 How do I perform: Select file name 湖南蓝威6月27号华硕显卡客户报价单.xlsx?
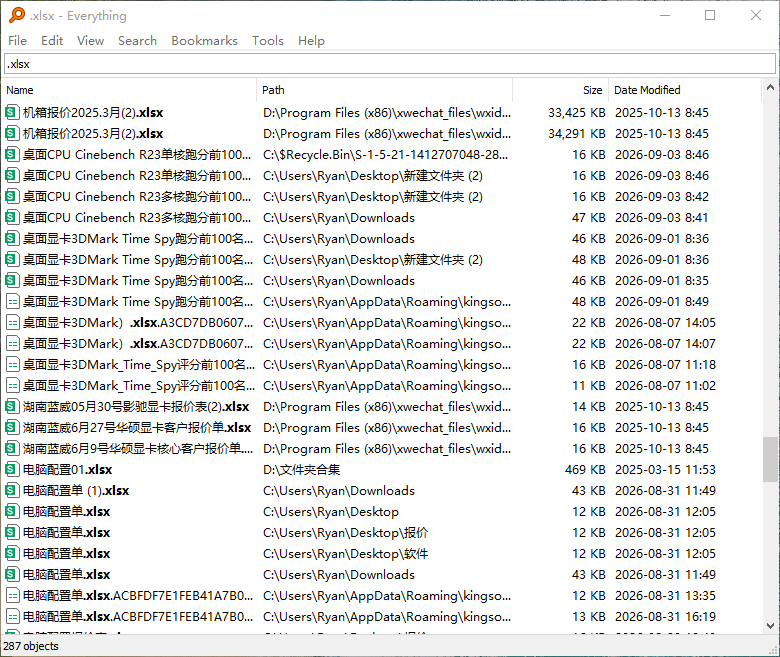click(x=137, y=428)
